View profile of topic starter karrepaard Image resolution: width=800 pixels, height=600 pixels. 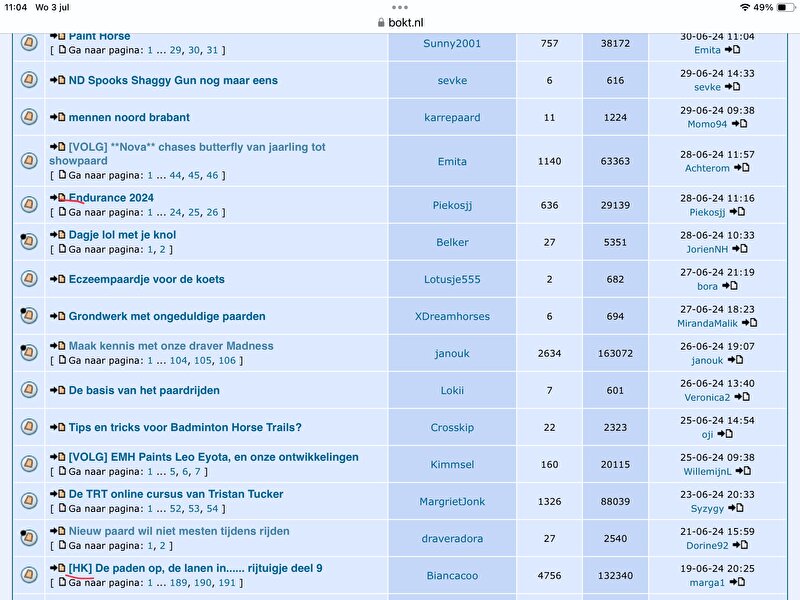point(452,117)
